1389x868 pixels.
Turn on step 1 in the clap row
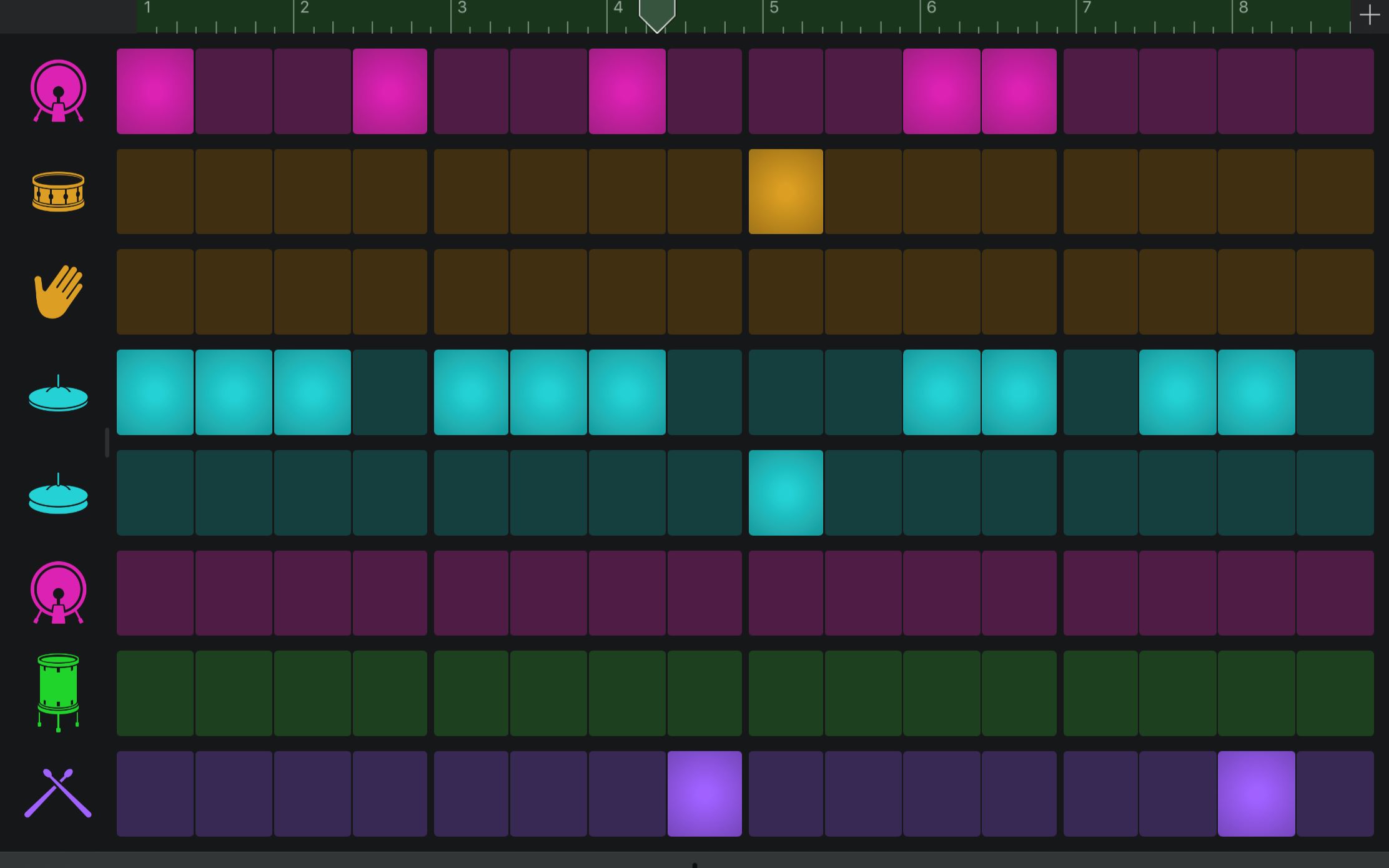pyautogui.click(x=155, y=292)
